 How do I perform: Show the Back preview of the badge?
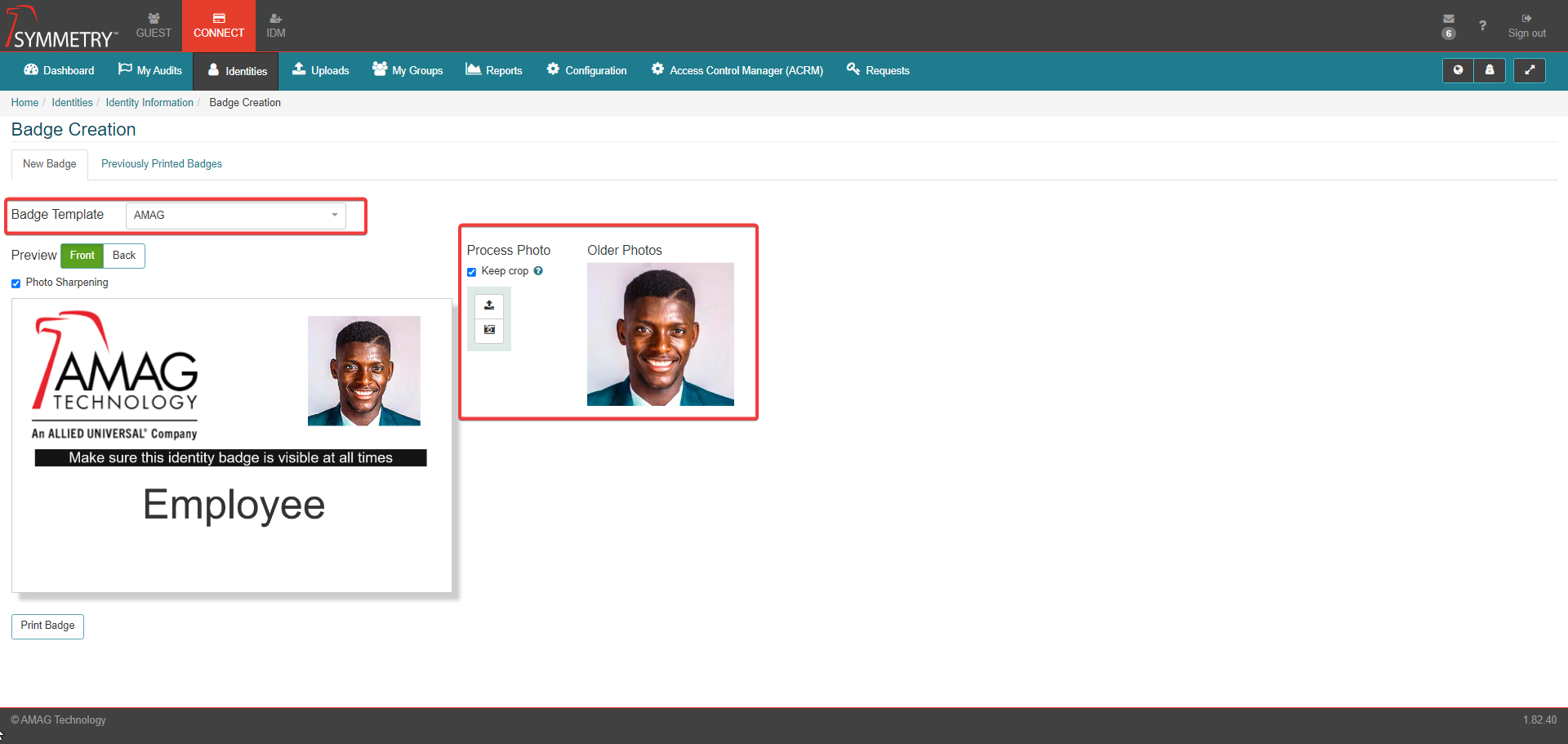124,256
